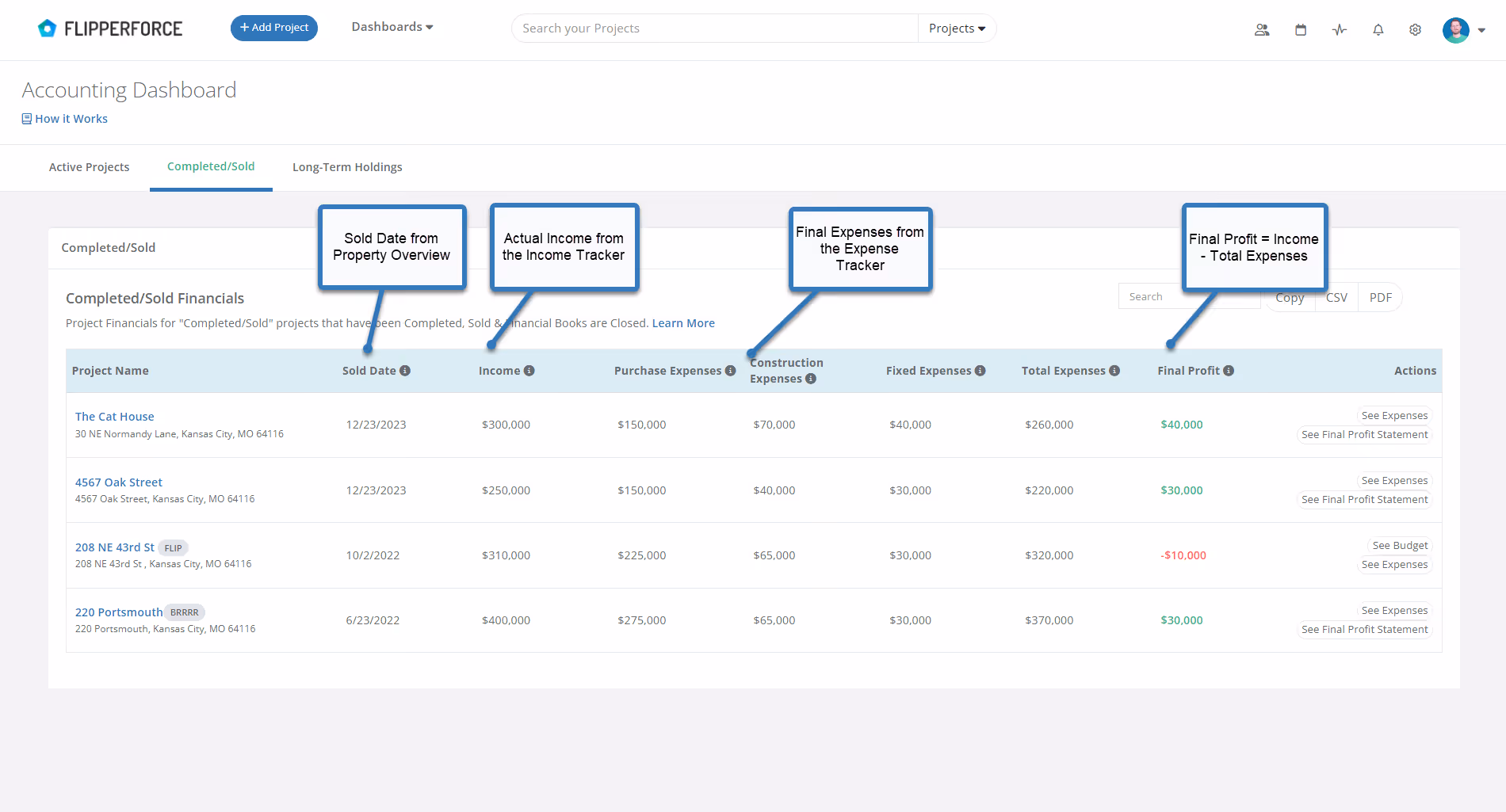This screenshot has height=812, width=1506.
Task: Click the $70,000 construction expenses value
Action: pos(774,425)
